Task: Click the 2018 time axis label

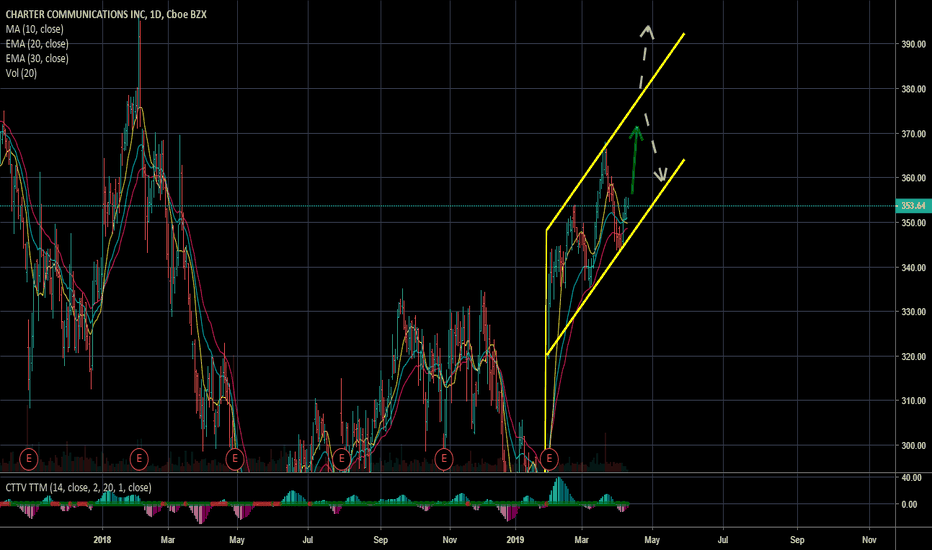Action: (102, 540)
